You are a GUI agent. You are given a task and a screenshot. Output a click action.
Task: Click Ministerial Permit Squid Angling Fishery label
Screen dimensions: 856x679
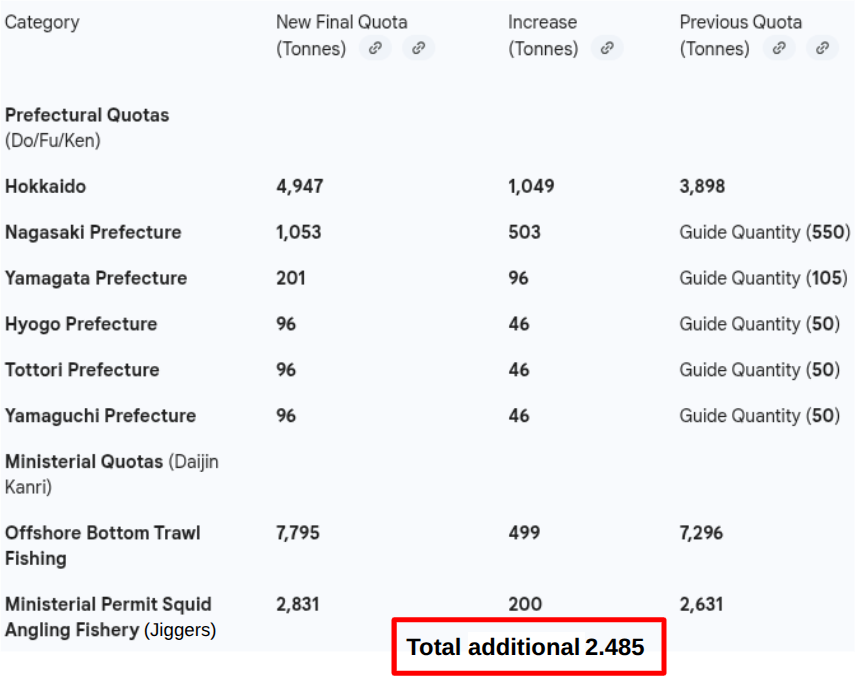(108, 617)
